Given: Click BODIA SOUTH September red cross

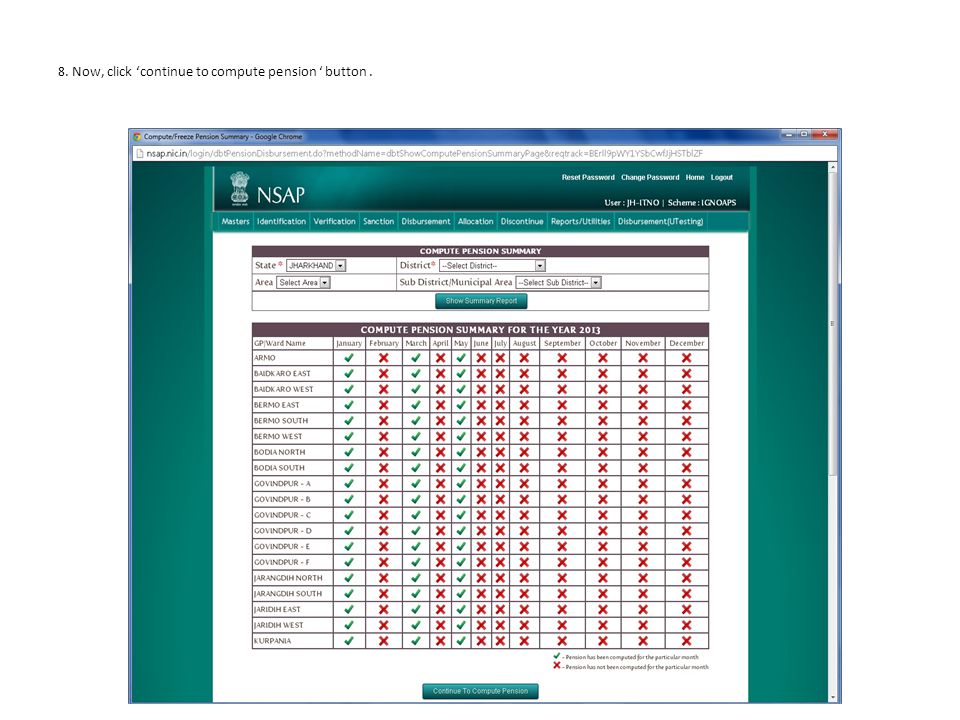Looking at the screenshot, I should tap(562, 468).
